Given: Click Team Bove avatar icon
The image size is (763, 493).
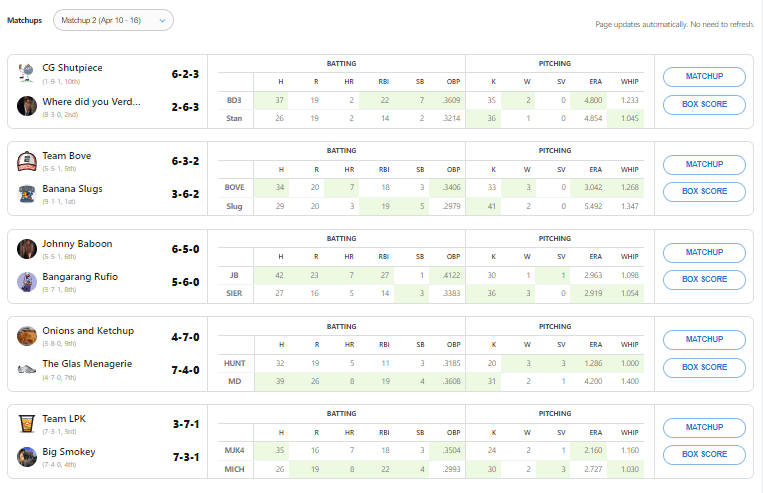Looking at the screenshot, I should (27, 161).
